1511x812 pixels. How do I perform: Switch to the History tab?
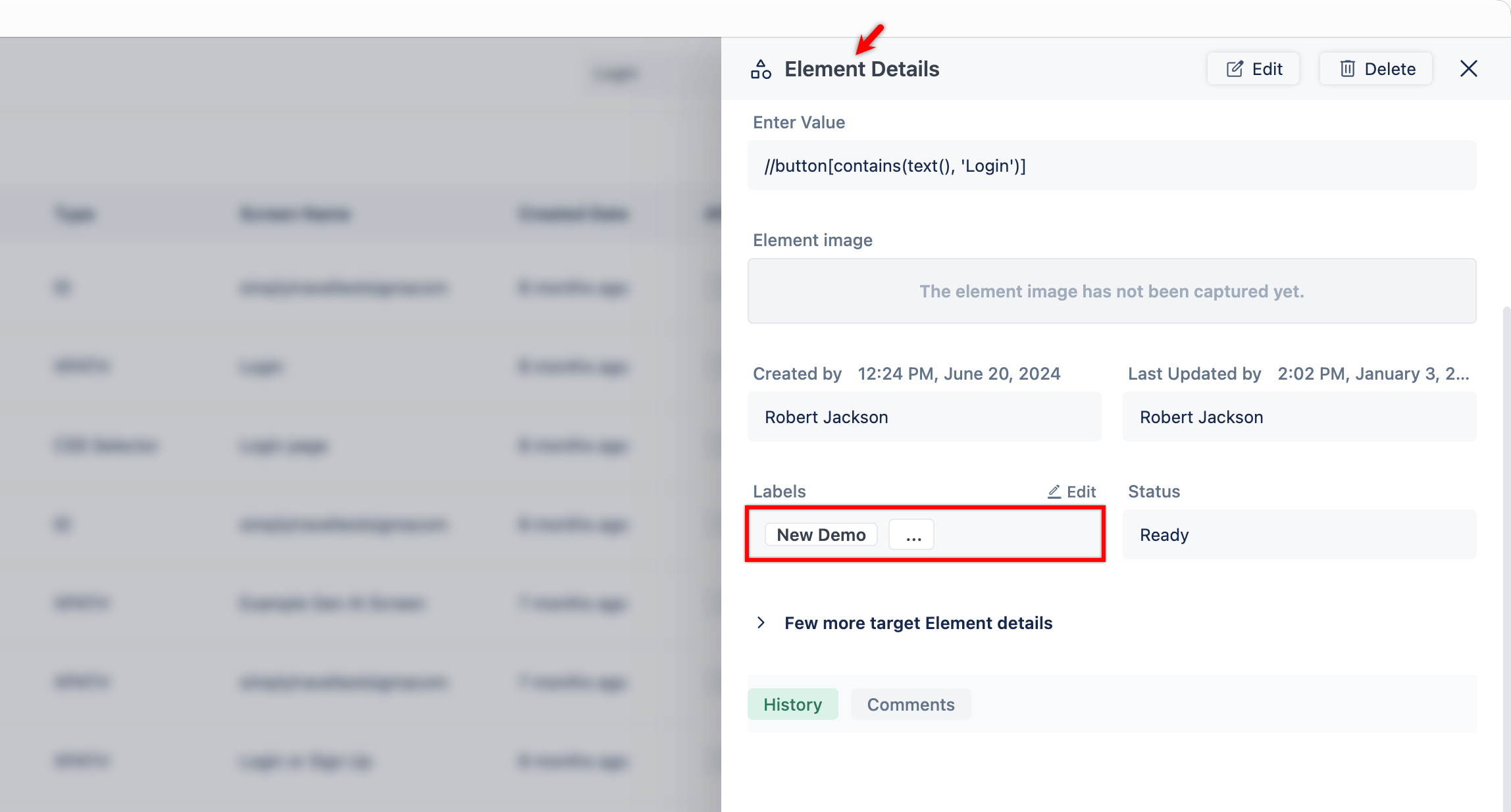pos(792,704)
